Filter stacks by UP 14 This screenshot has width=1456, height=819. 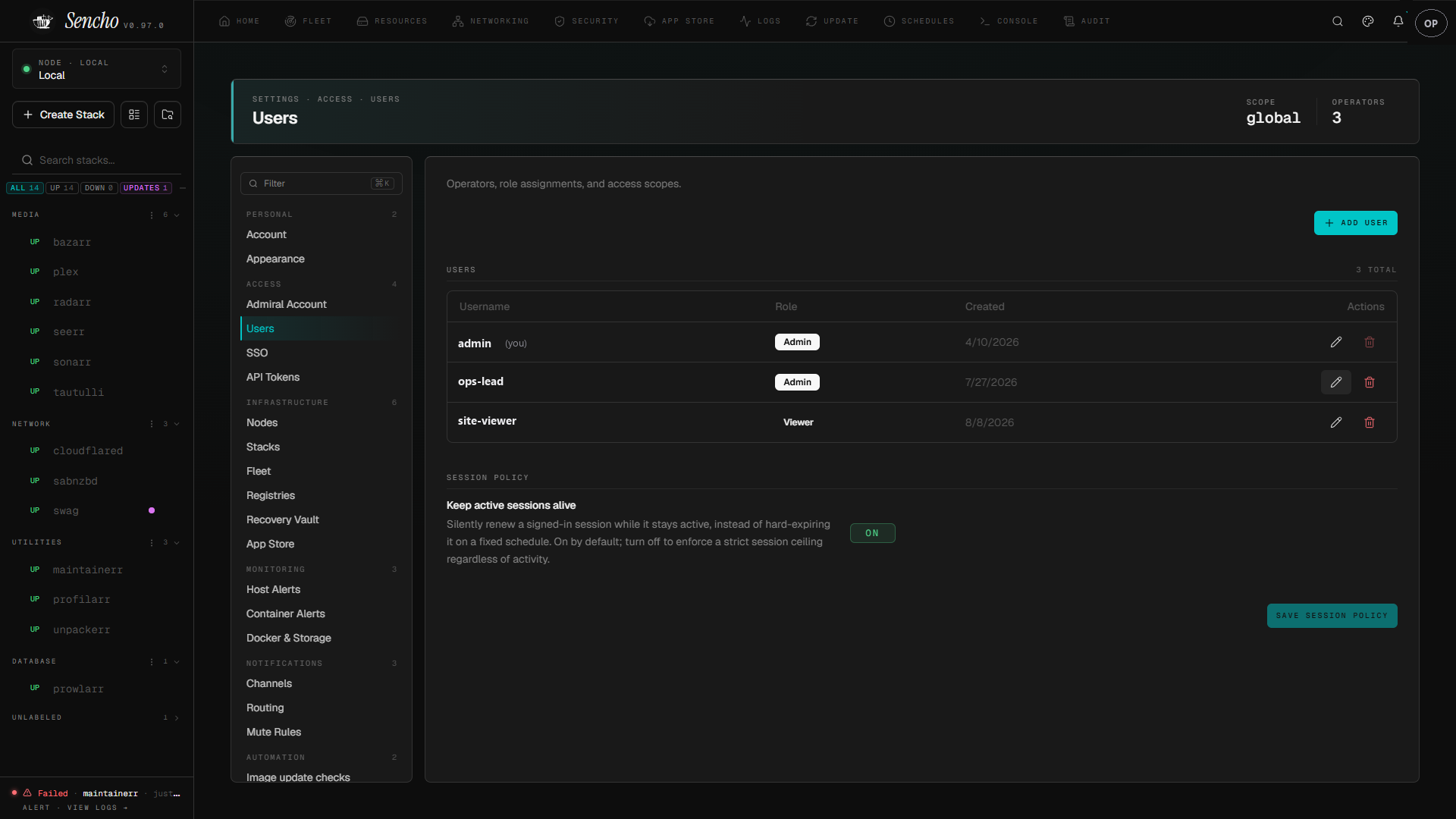(62, 188)
